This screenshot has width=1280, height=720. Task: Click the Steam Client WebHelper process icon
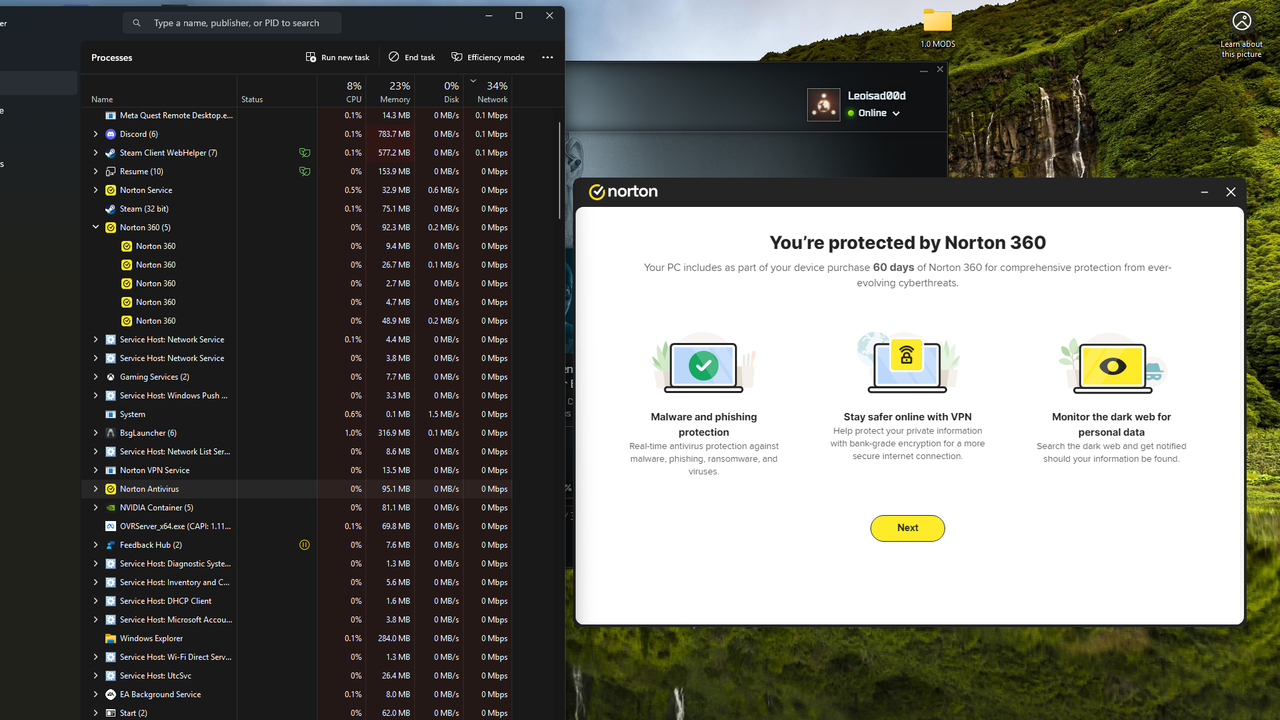point(110,153)
